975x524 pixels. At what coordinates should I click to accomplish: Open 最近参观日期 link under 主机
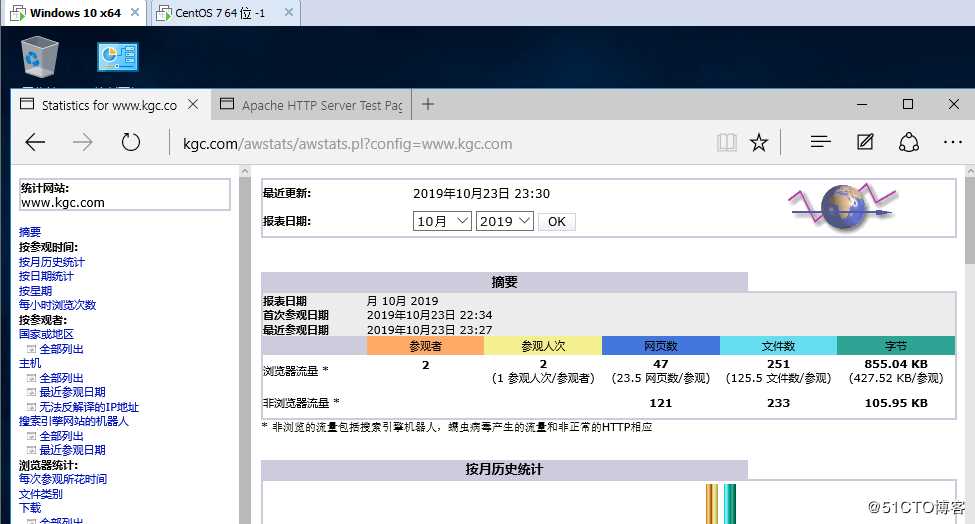tap(73, 392)
